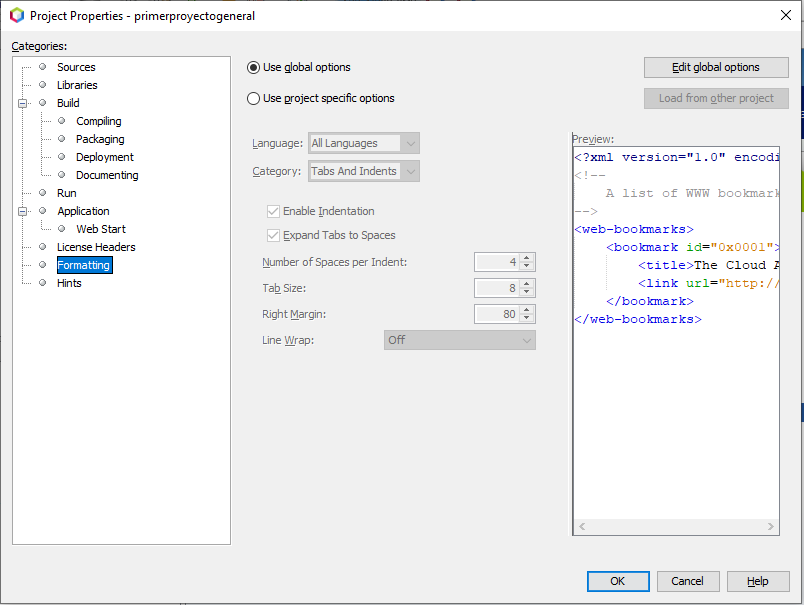Screen dimensions: 804x605
Task: Open the Category dropdown
Action: [x=364, y=172]
